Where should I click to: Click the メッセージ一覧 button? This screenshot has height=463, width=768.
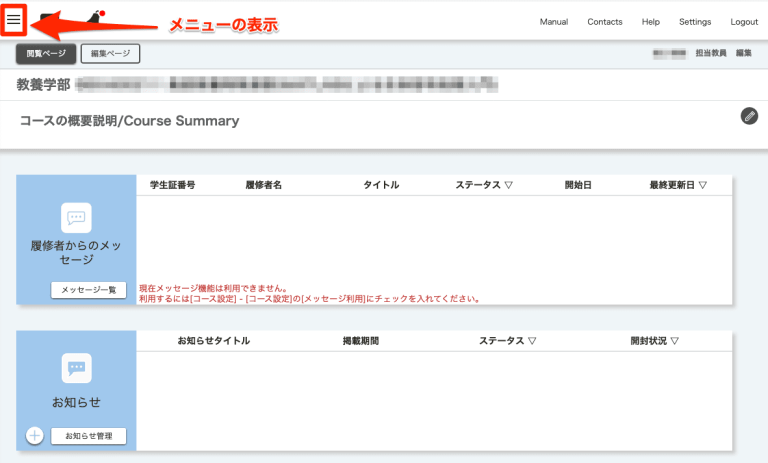coord(89,290)
